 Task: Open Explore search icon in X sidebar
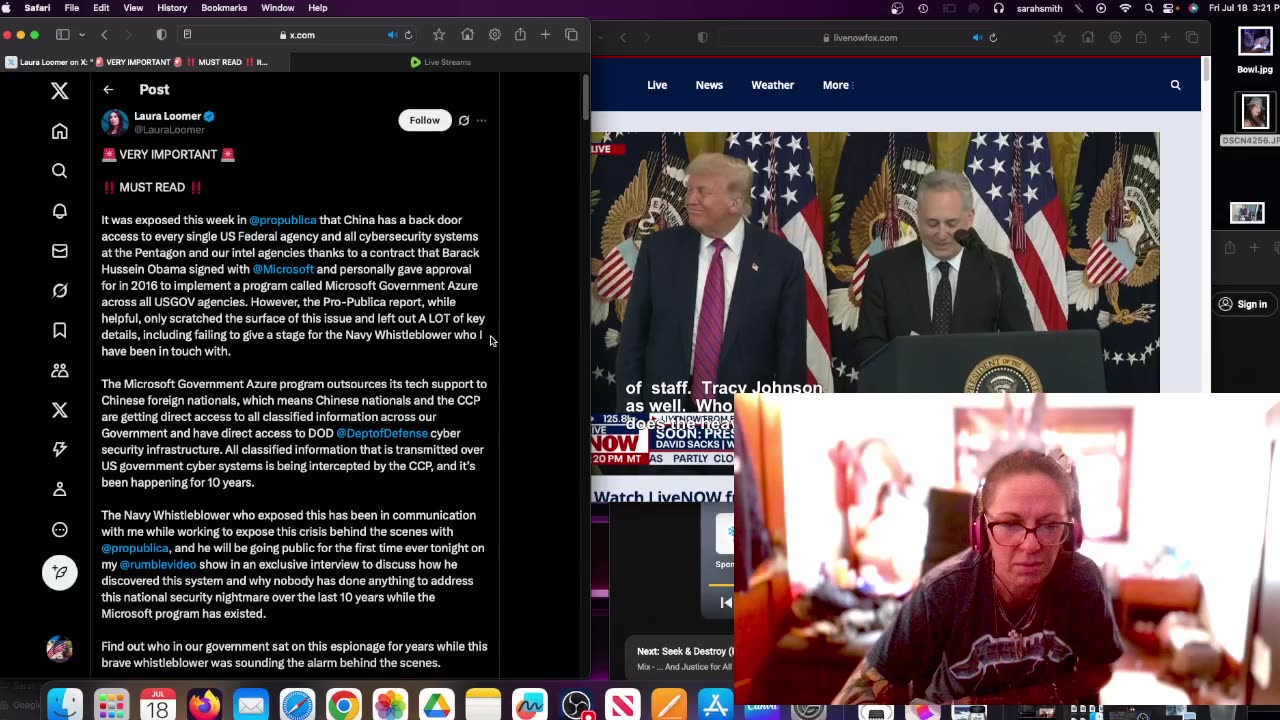(60, 171)
